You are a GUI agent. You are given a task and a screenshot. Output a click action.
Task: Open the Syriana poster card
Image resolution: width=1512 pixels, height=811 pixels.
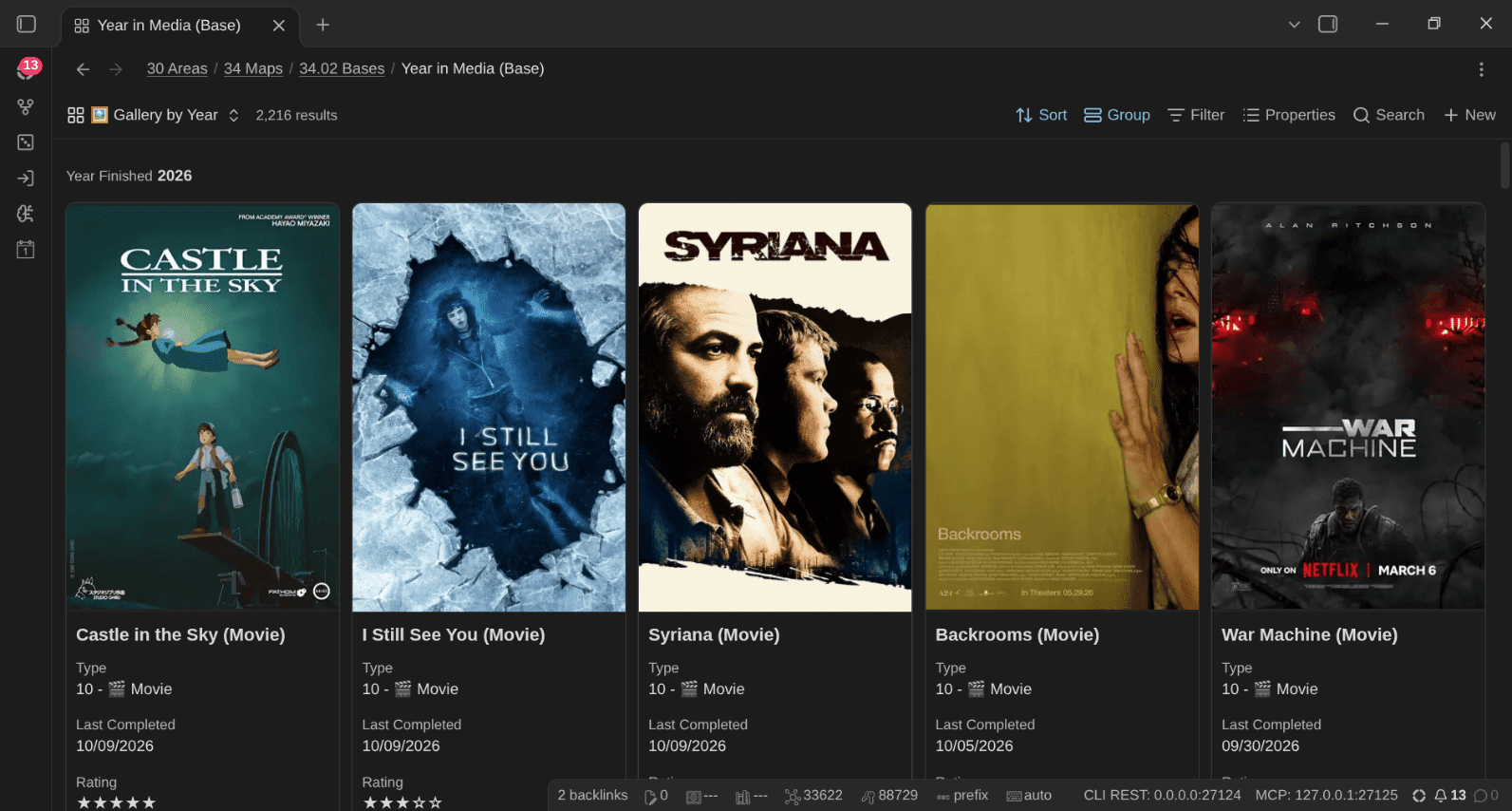[x=775, y=407]
